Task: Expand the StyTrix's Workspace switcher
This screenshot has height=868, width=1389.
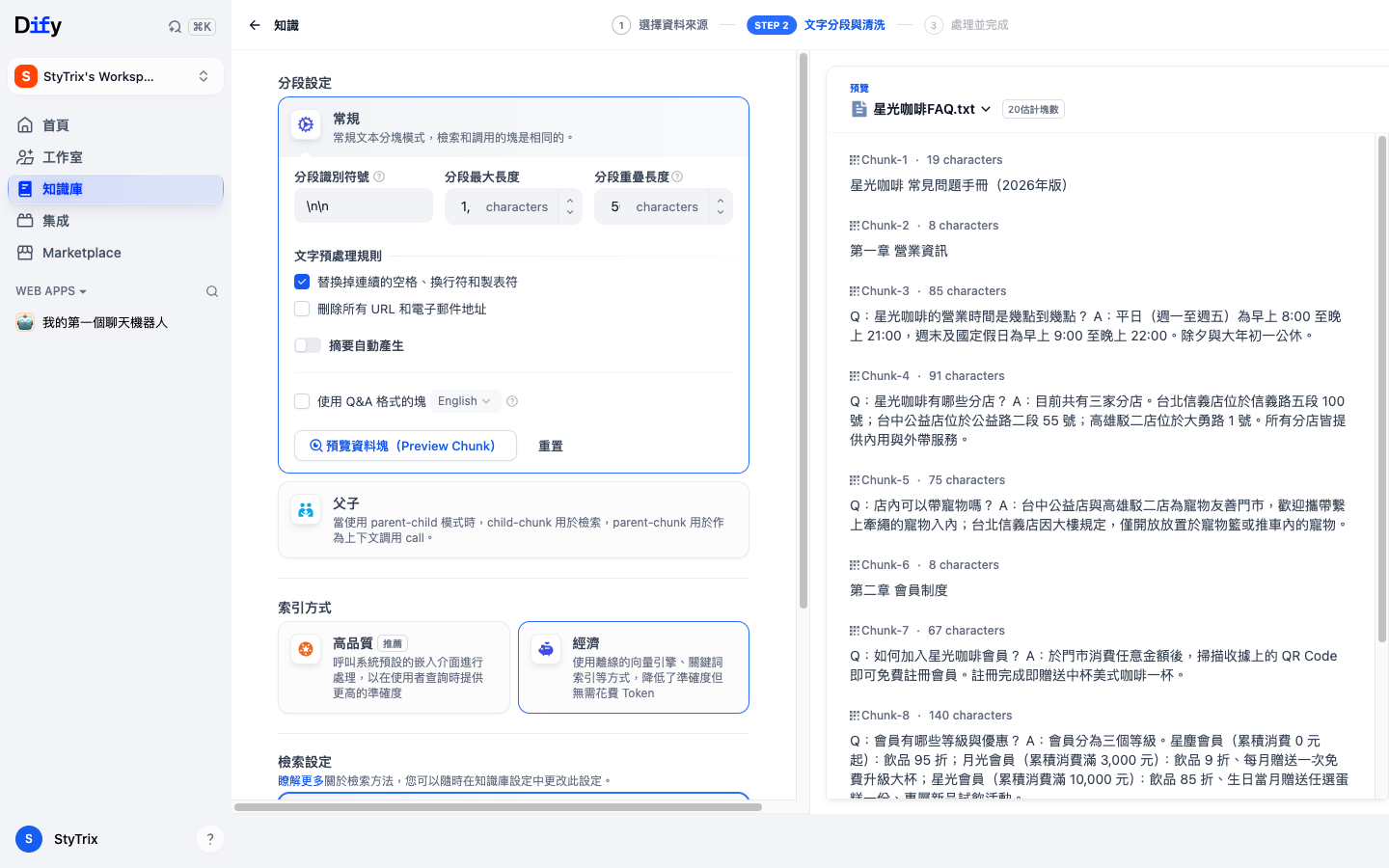Action: [x=116, y=76]
